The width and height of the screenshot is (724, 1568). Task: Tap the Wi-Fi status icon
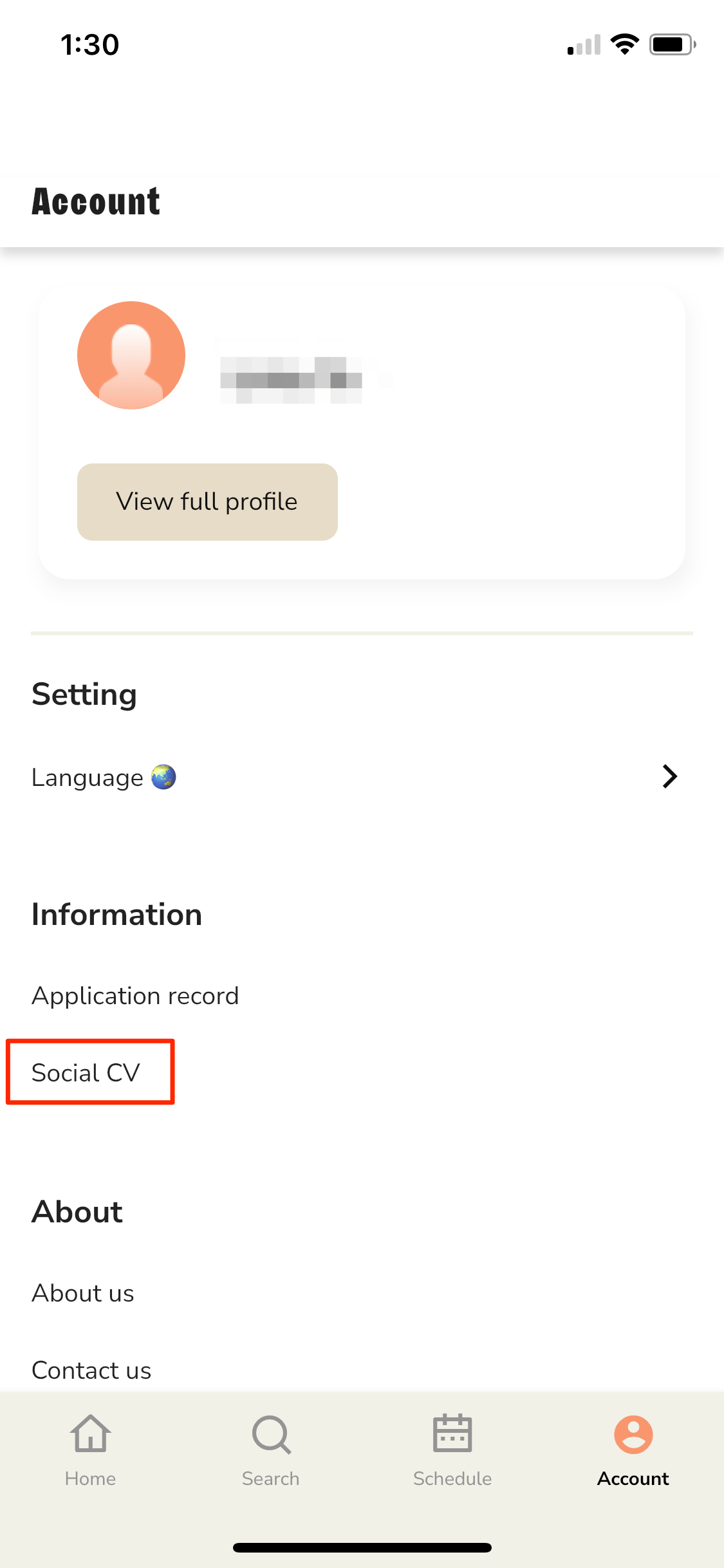point(624,44)
